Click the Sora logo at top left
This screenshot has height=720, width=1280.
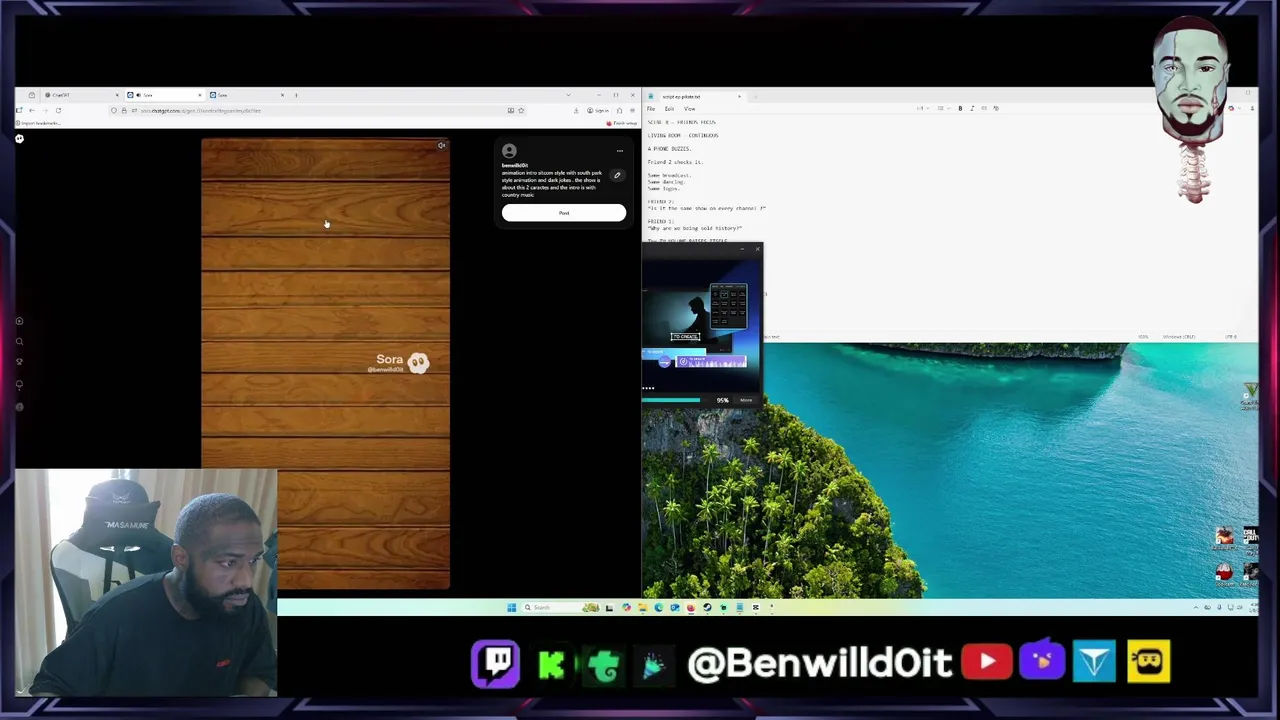19,139
